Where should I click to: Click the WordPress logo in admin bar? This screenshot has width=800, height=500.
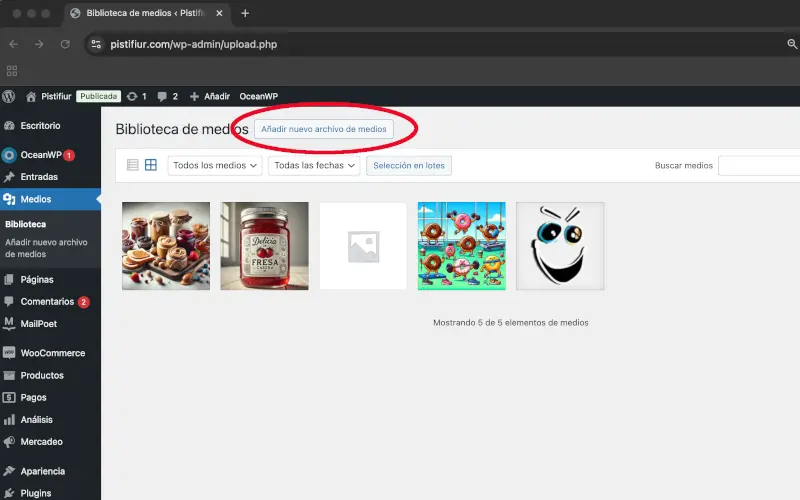[x=9, y=96]
